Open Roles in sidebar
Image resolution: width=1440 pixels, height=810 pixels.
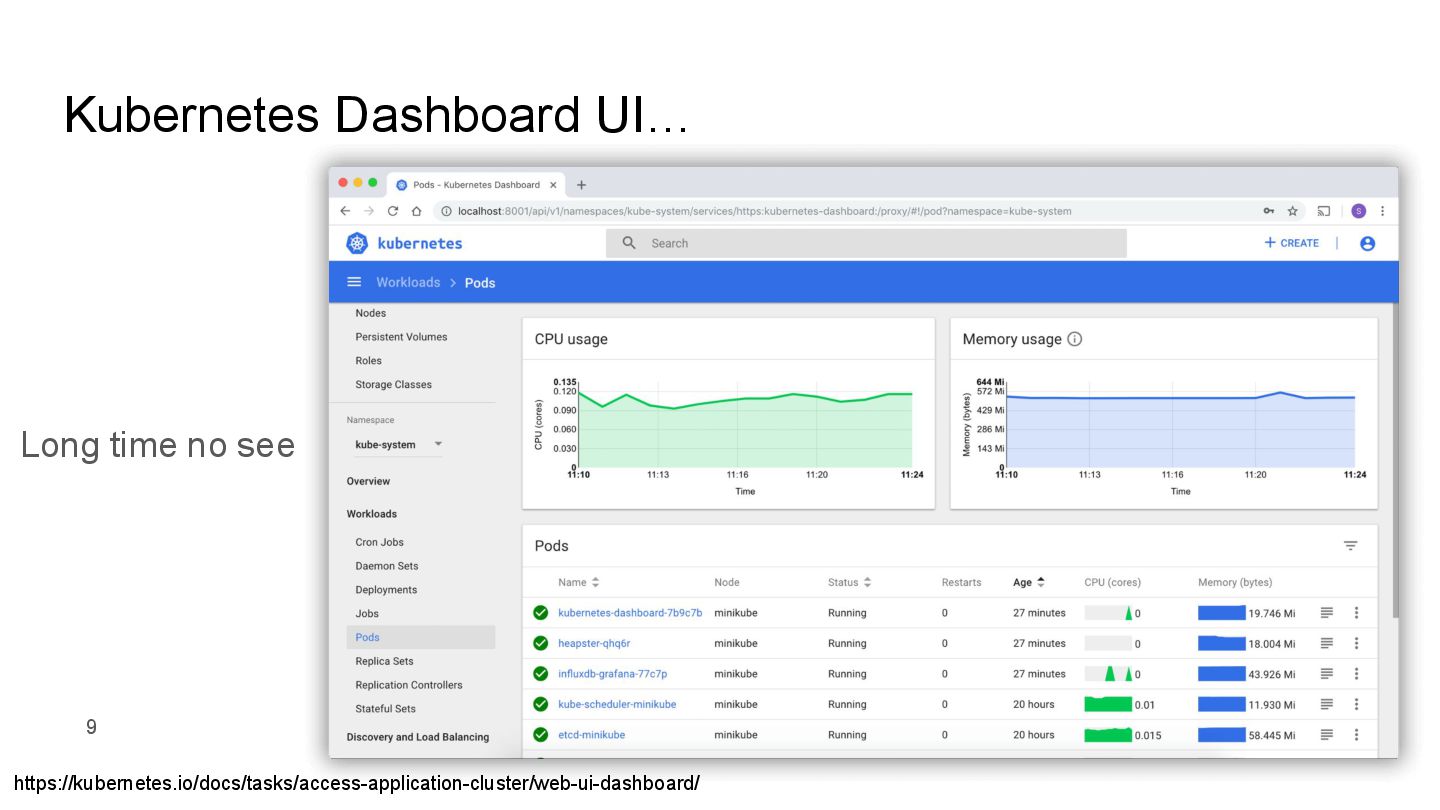coord(368,361)
